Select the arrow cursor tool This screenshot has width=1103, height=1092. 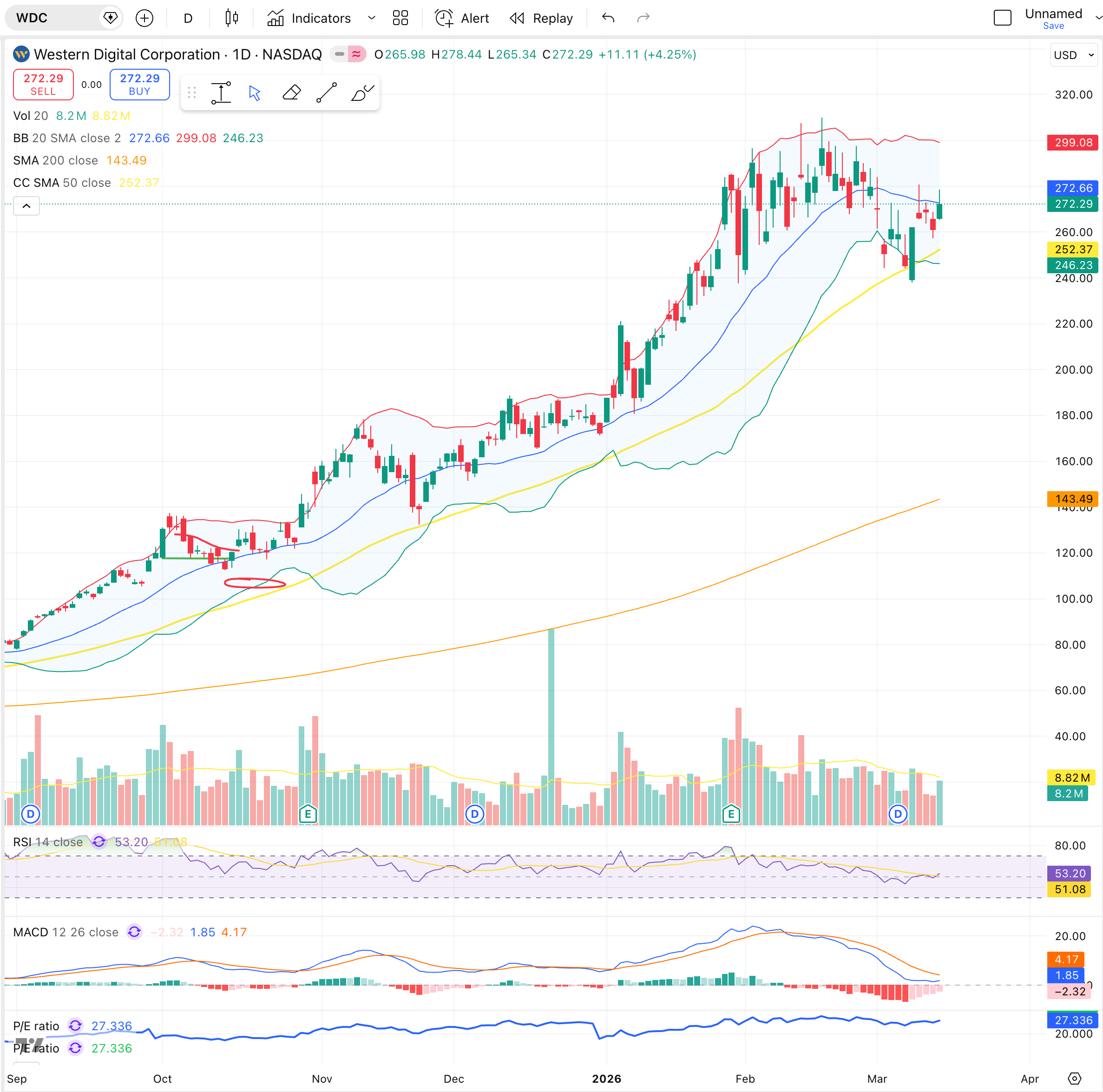(x=255, y=92)
